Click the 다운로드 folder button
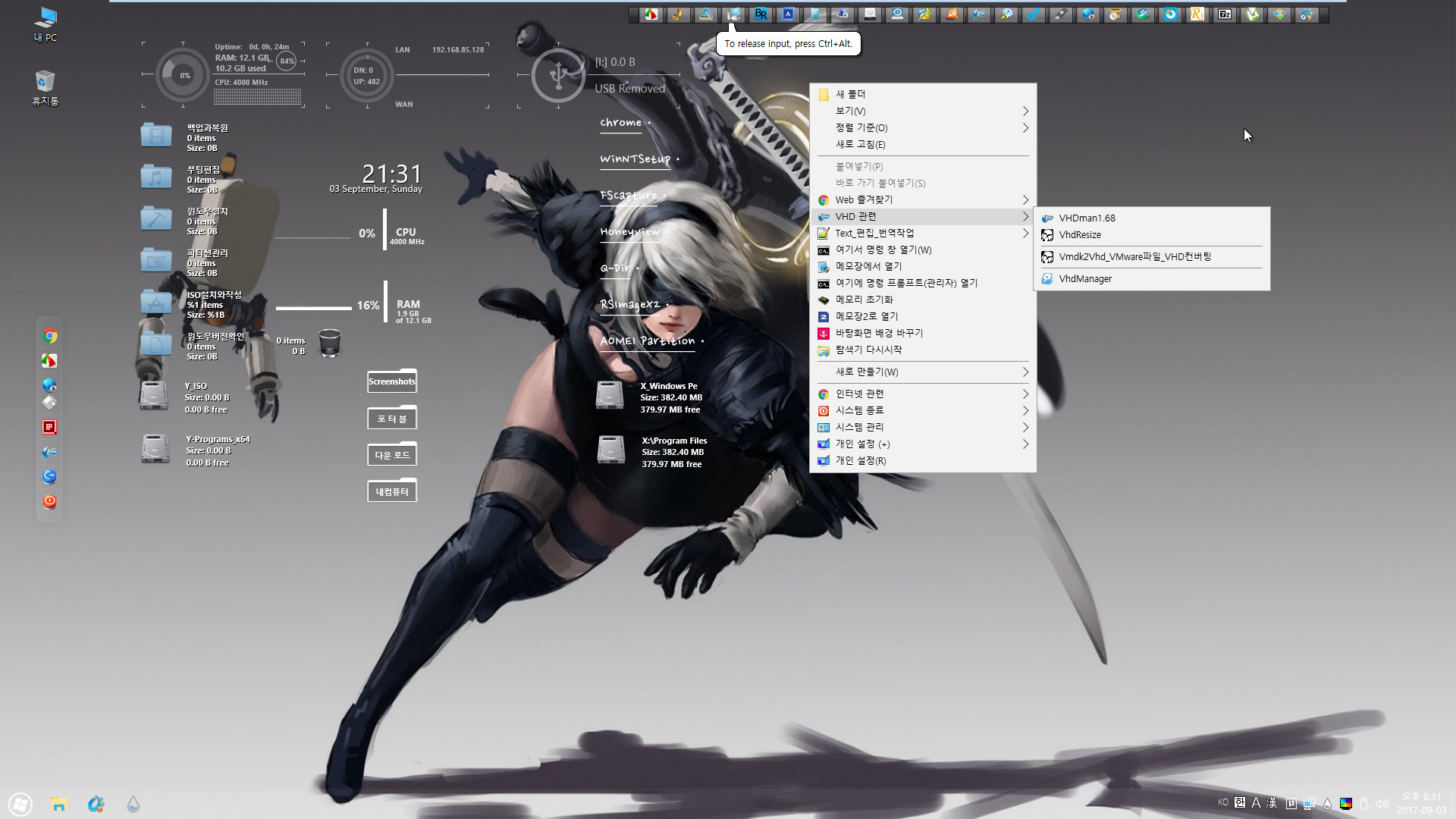 (x=392, y=454)
